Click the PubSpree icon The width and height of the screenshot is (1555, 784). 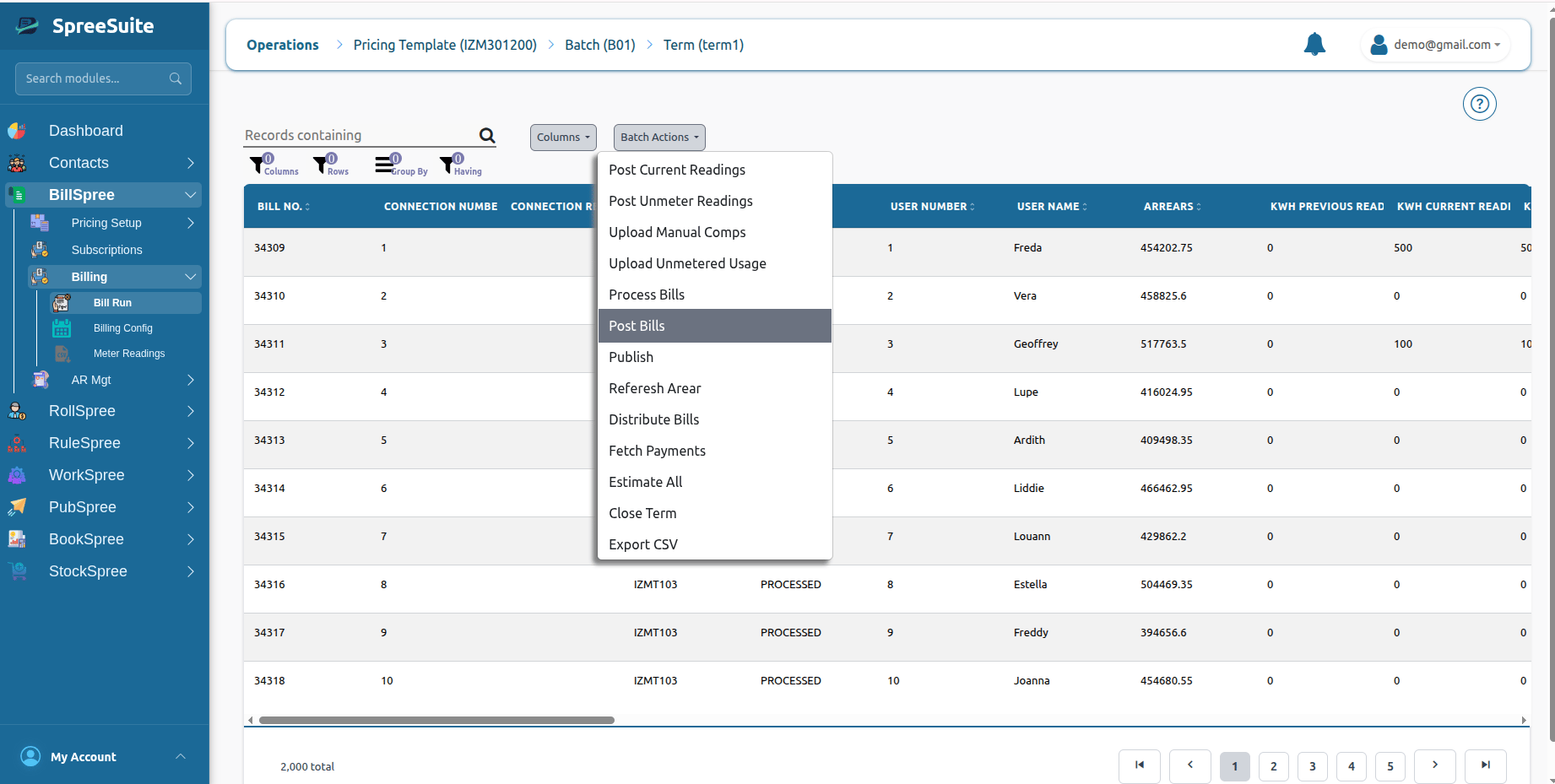pos(17,507)
